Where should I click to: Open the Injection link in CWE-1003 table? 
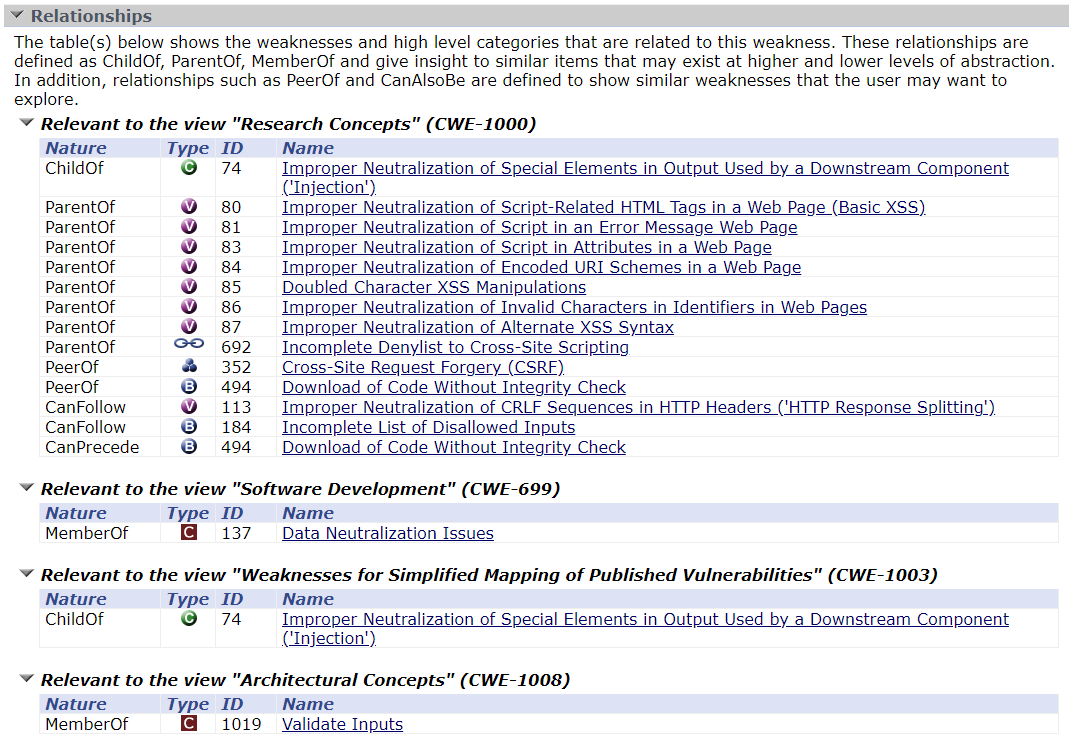645,628
